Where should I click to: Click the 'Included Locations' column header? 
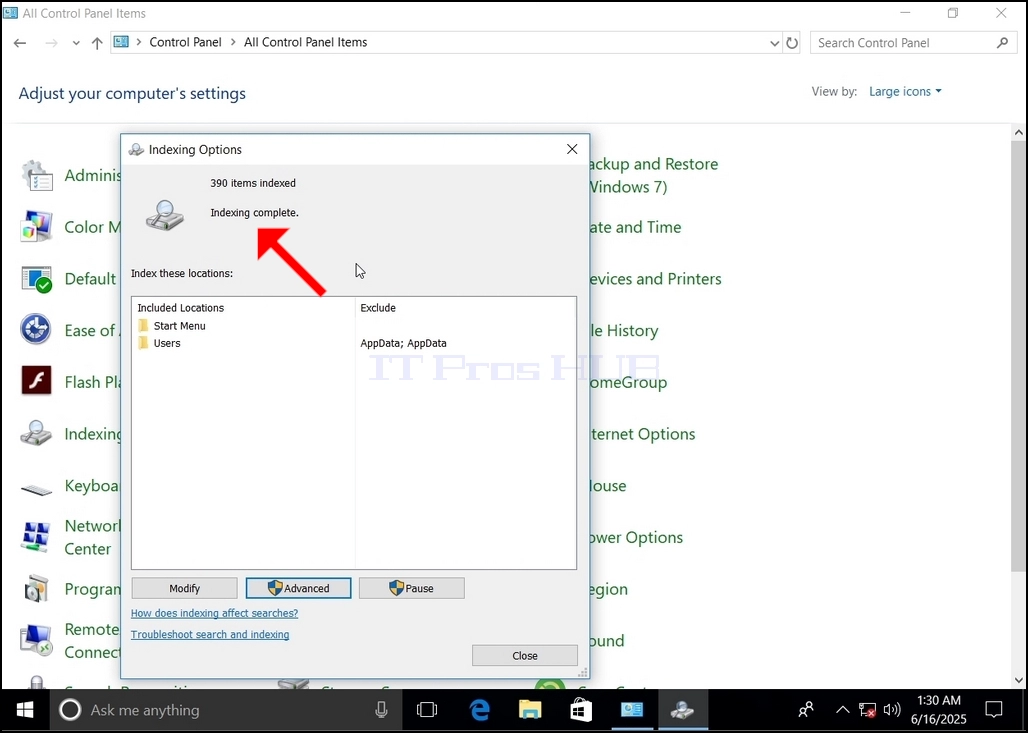180,307
